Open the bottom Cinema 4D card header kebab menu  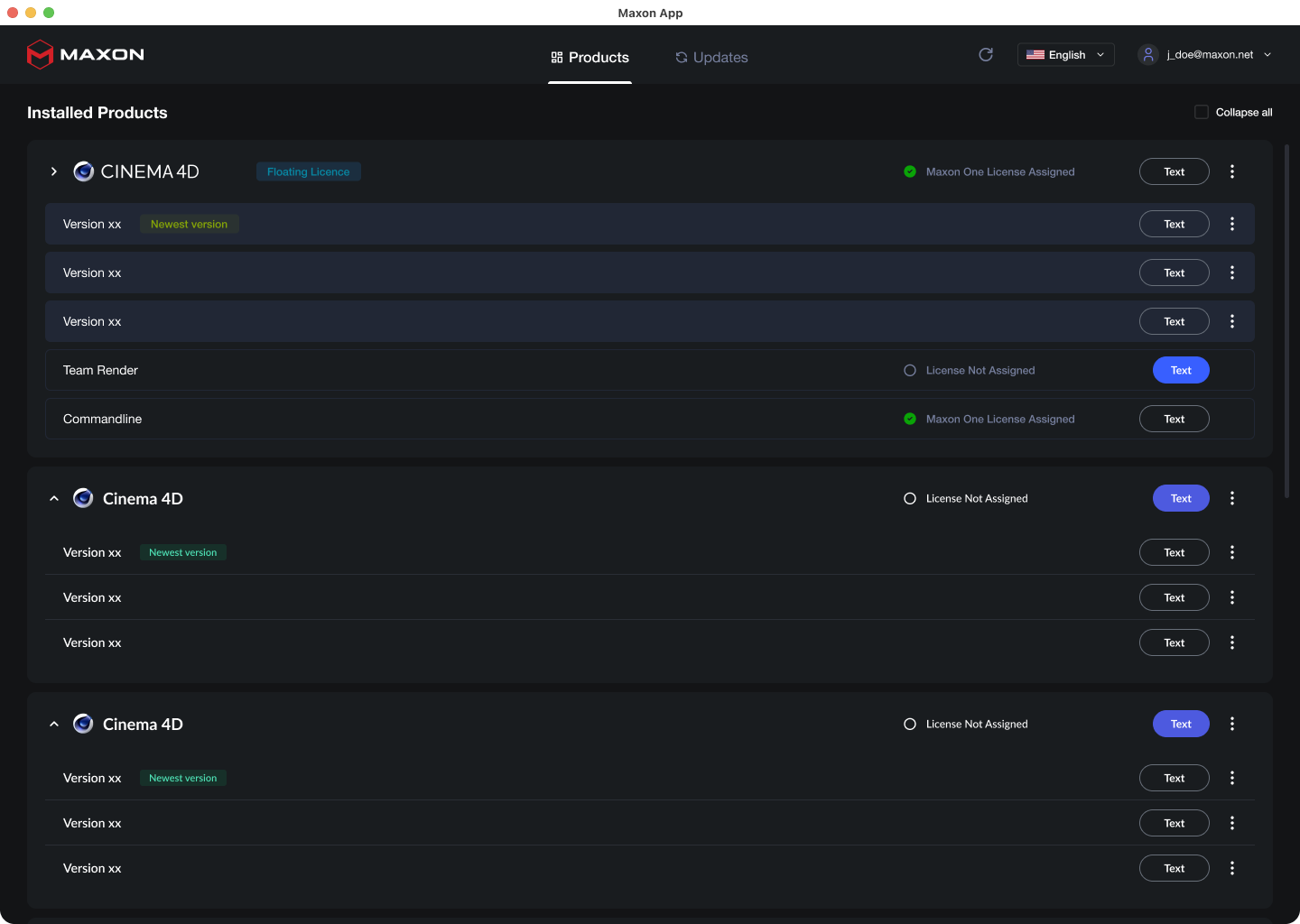pyautogui.click(x=1232, y=724)
